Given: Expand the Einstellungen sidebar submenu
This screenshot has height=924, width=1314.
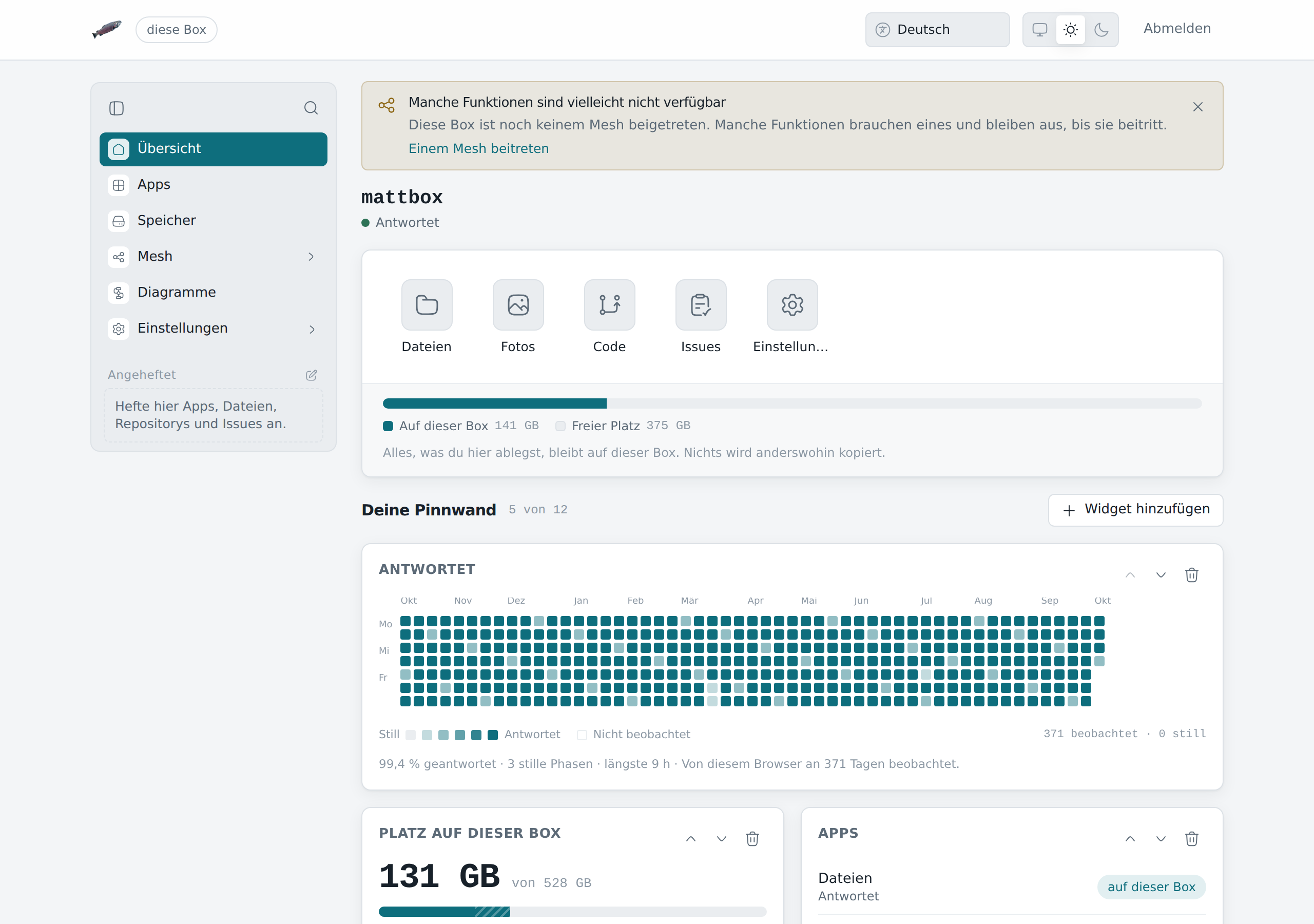Looking at the screenshot, I should (x=312, y=329).
